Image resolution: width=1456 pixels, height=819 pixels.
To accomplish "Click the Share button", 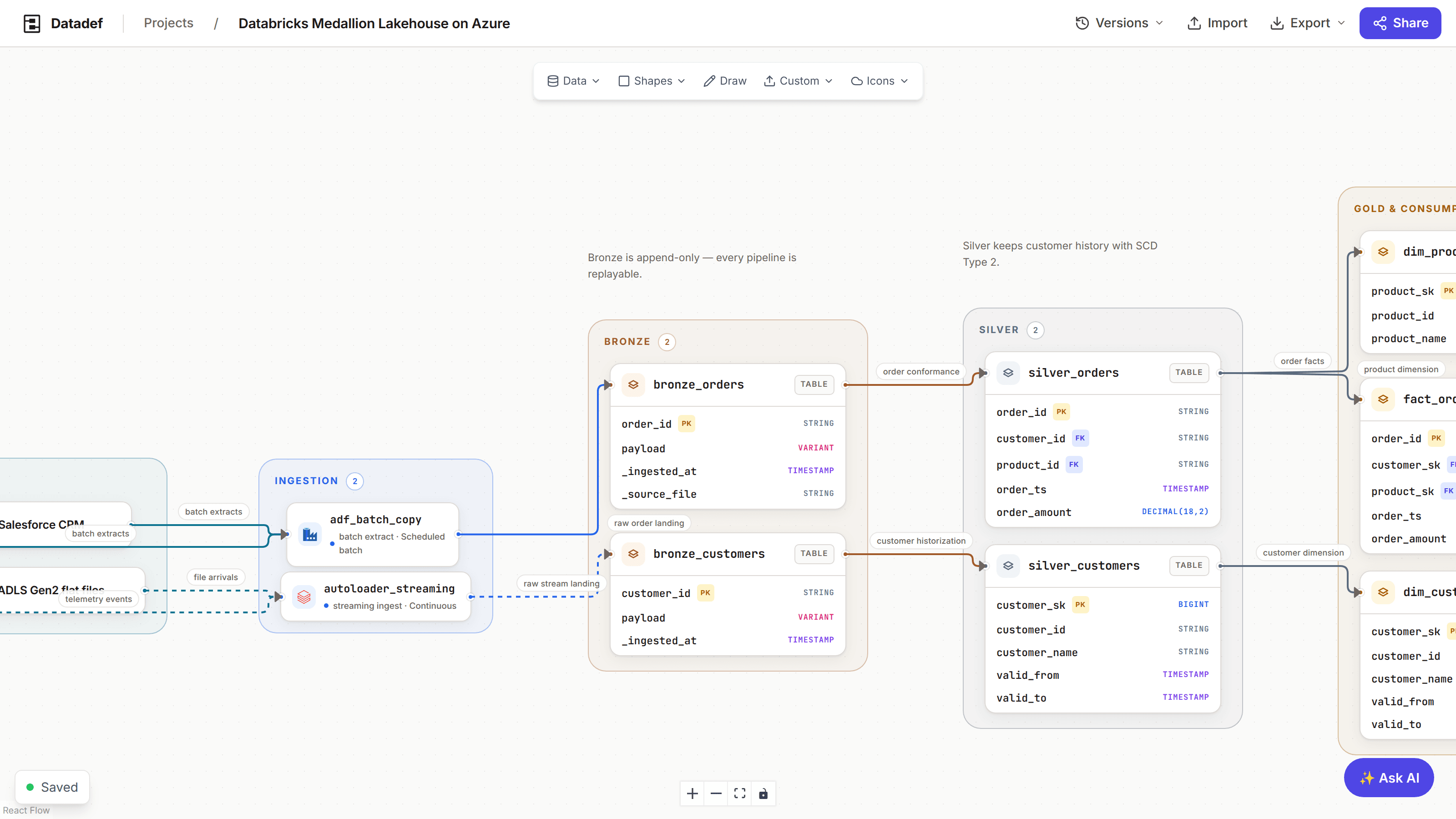I will pos(1400,23).
